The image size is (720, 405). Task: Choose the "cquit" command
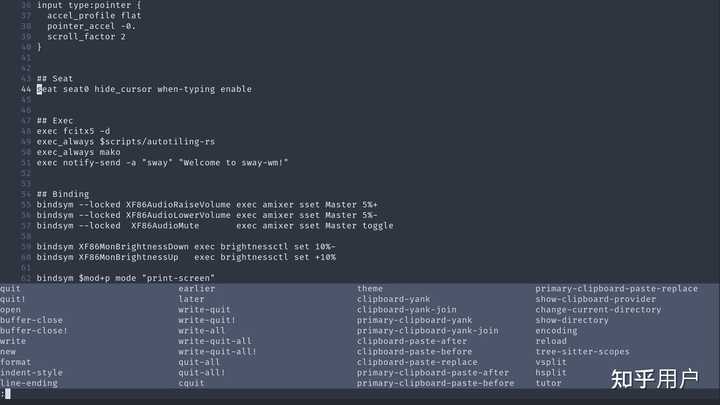(x=191, y=383)
